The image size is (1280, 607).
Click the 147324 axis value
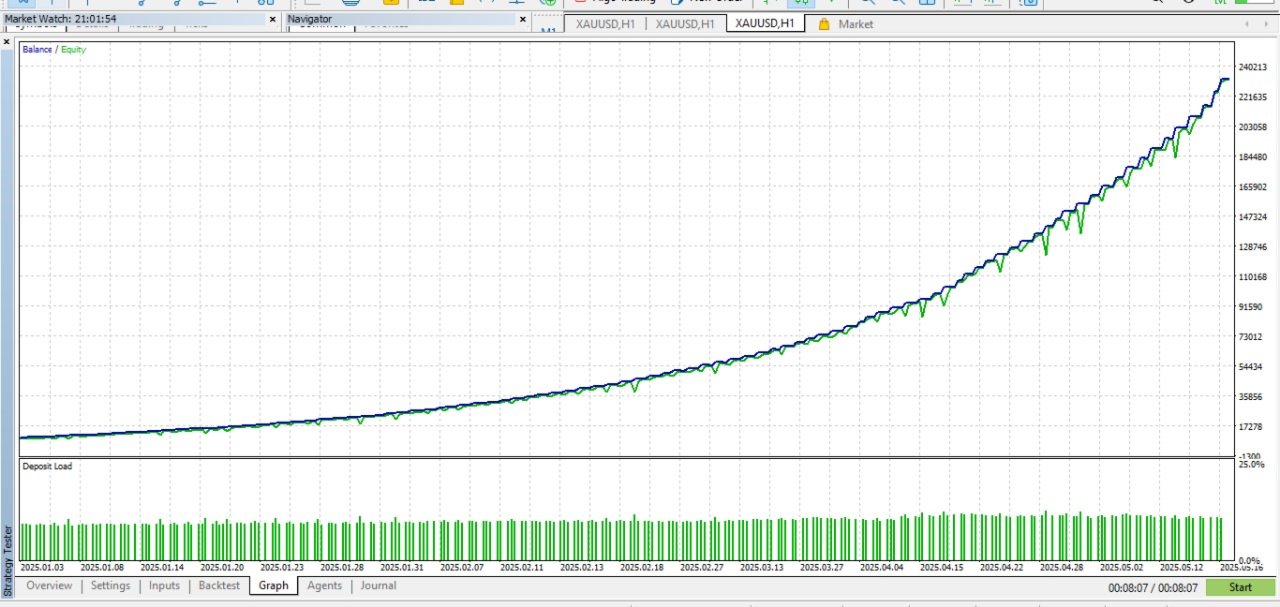click(1254, 217)
